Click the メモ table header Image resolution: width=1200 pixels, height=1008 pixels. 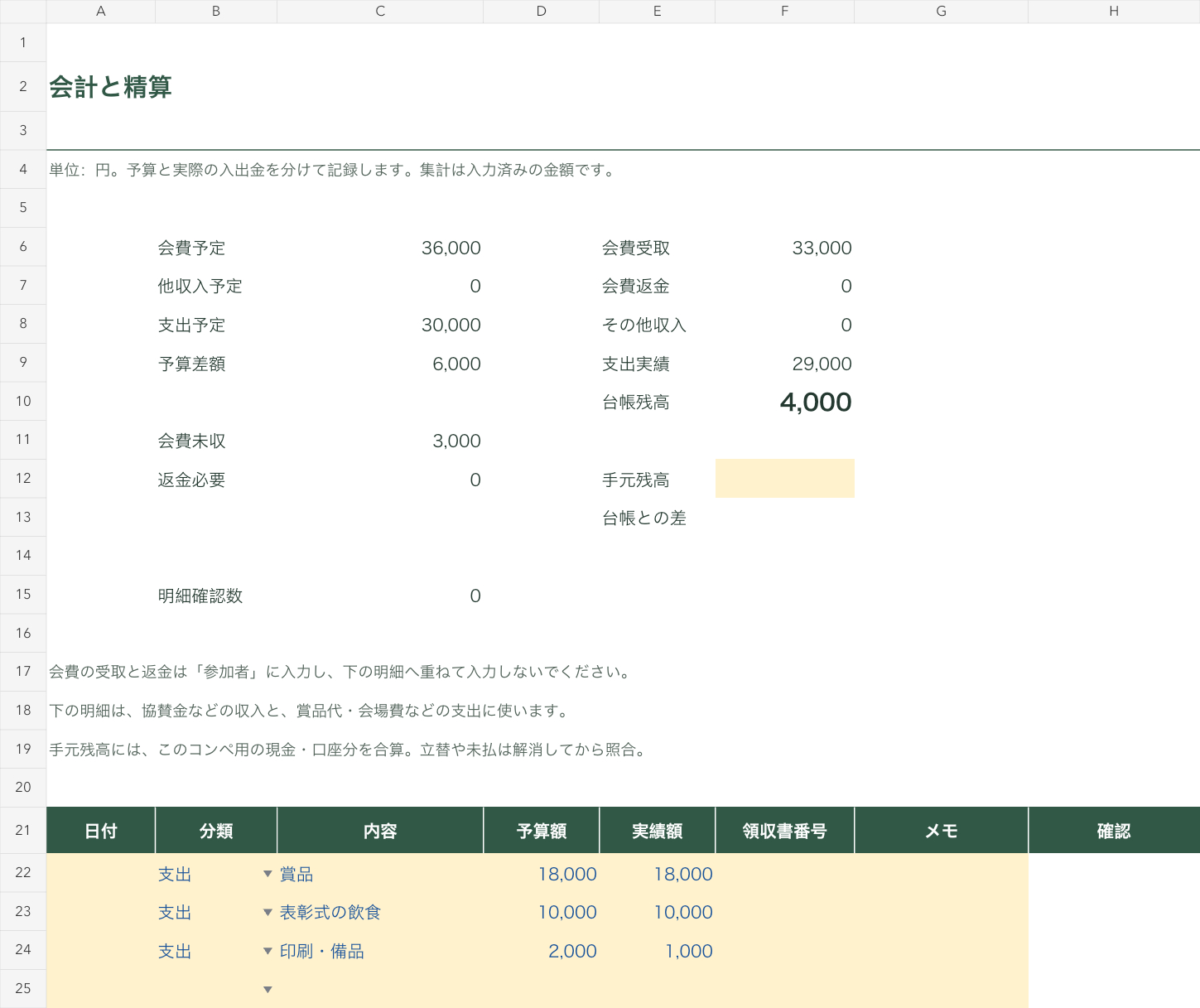pos(941,831)
